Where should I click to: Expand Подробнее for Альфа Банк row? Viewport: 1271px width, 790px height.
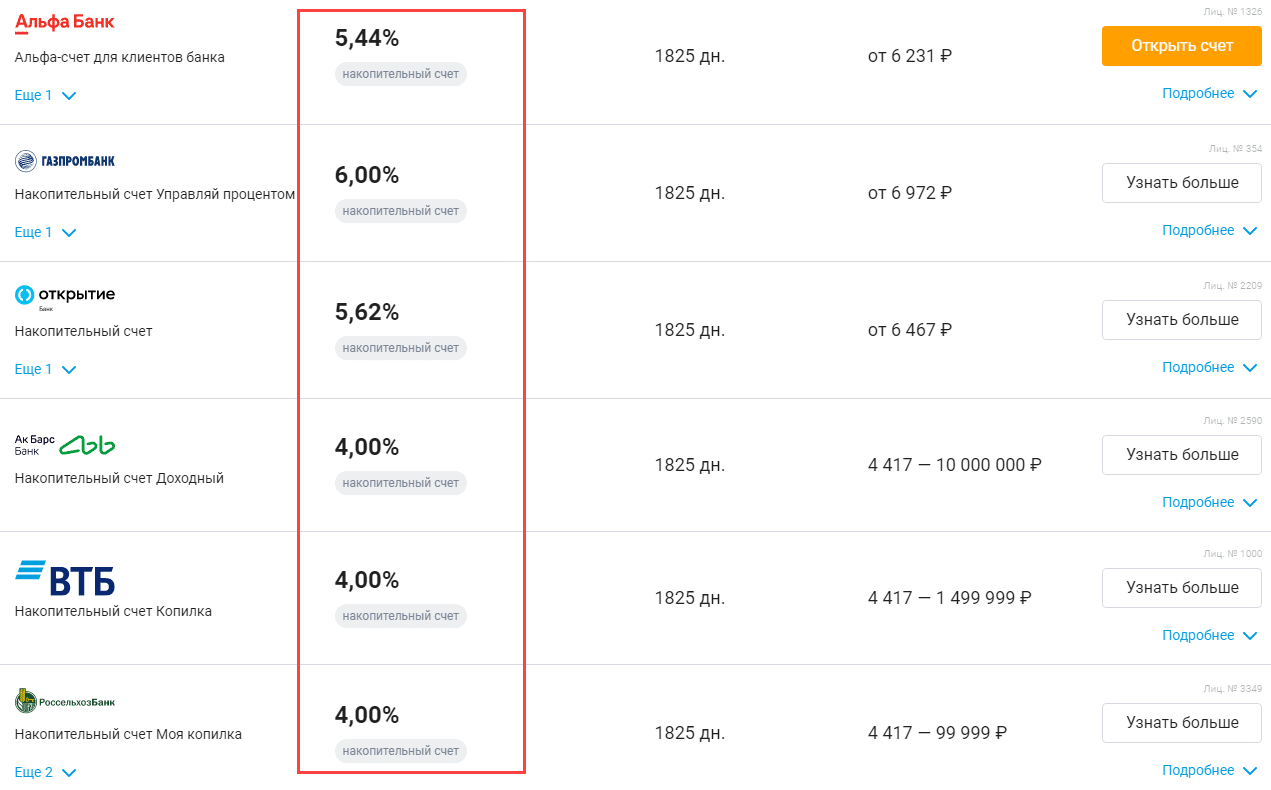coord(1208,94)
